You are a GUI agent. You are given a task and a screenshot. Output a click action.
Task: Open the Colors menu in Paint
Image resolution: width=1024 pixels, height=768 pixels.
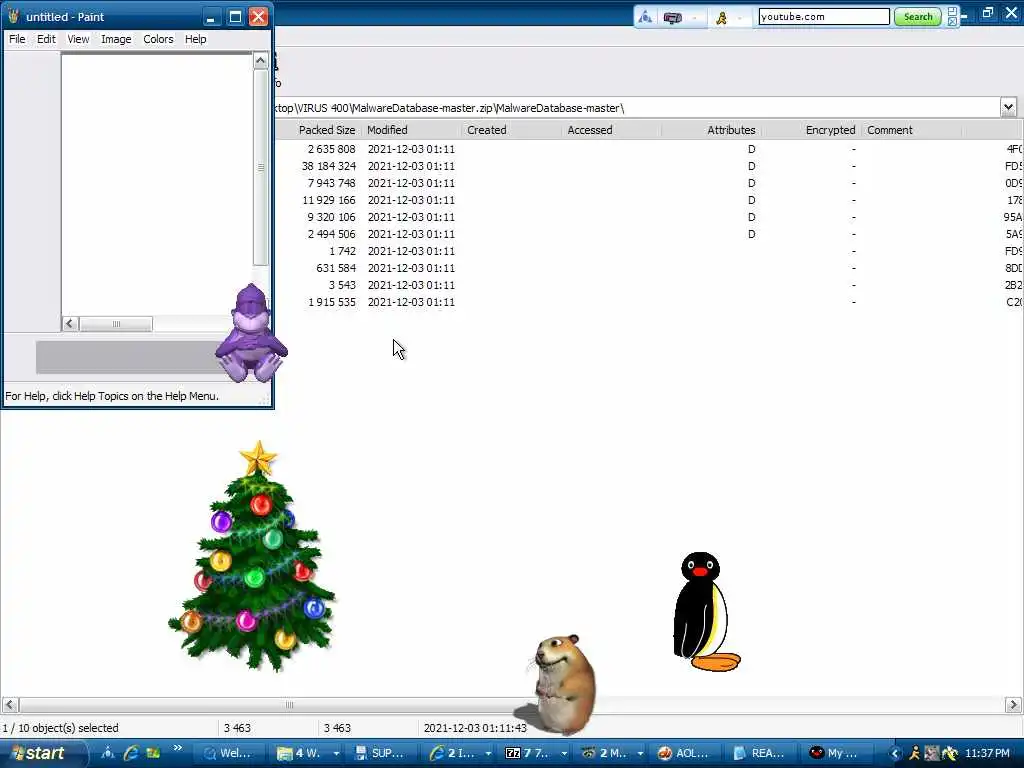158,39
